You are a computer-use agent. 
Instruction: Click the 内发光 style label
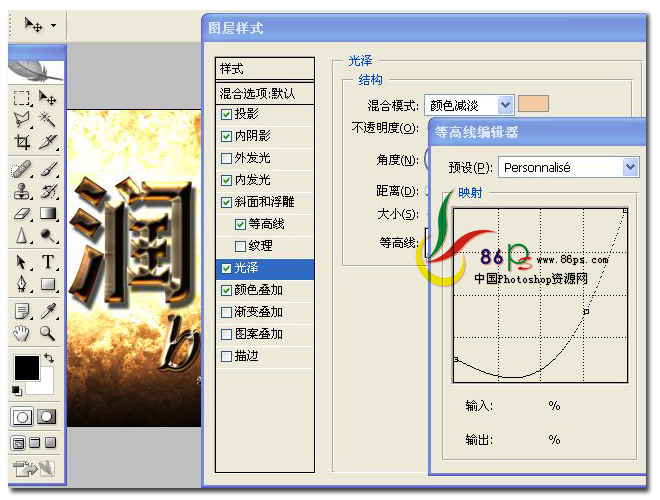point(252,180)
